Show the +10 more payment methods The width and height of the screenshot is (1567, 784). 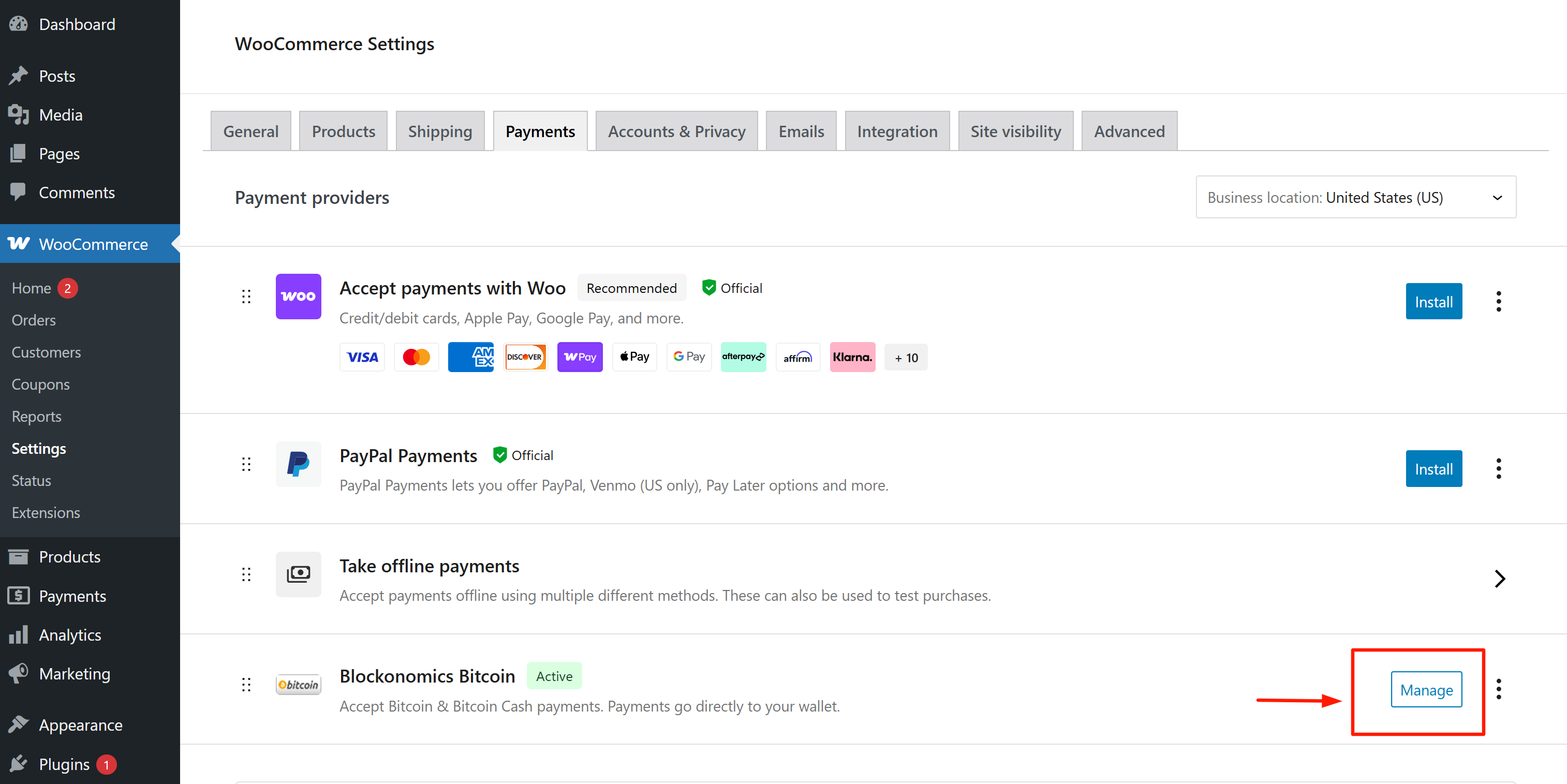[x=905, y=358]
